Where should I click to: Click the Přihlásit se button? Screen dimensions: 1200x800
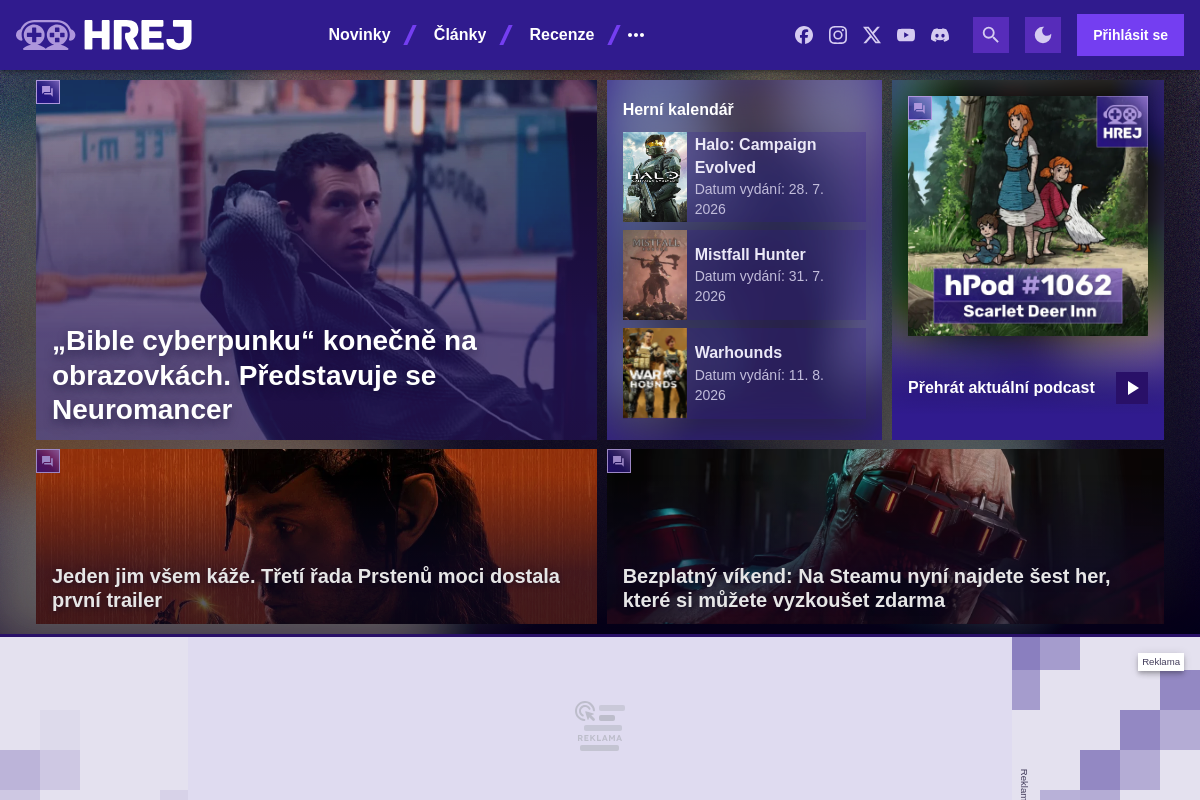(x=1130, y=35)
